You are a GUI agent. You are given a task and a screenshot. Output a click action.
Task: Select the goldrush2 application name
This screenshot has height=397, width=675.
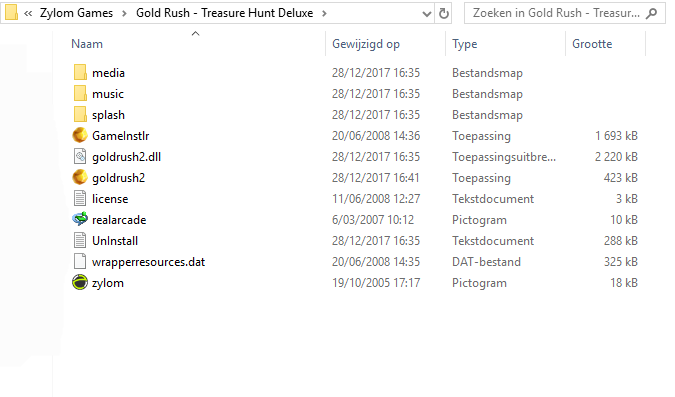118,178
